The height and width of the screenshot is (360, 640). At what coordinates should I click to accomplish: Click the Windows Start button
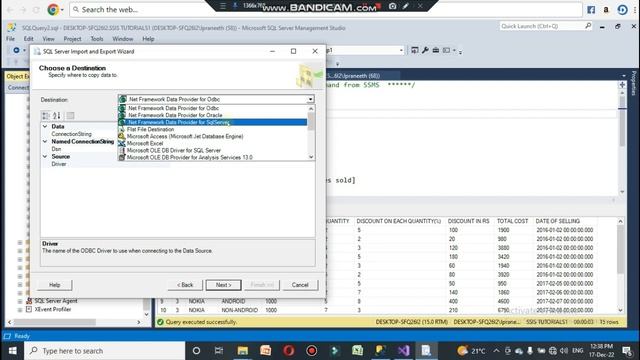[x=12, y=351]
